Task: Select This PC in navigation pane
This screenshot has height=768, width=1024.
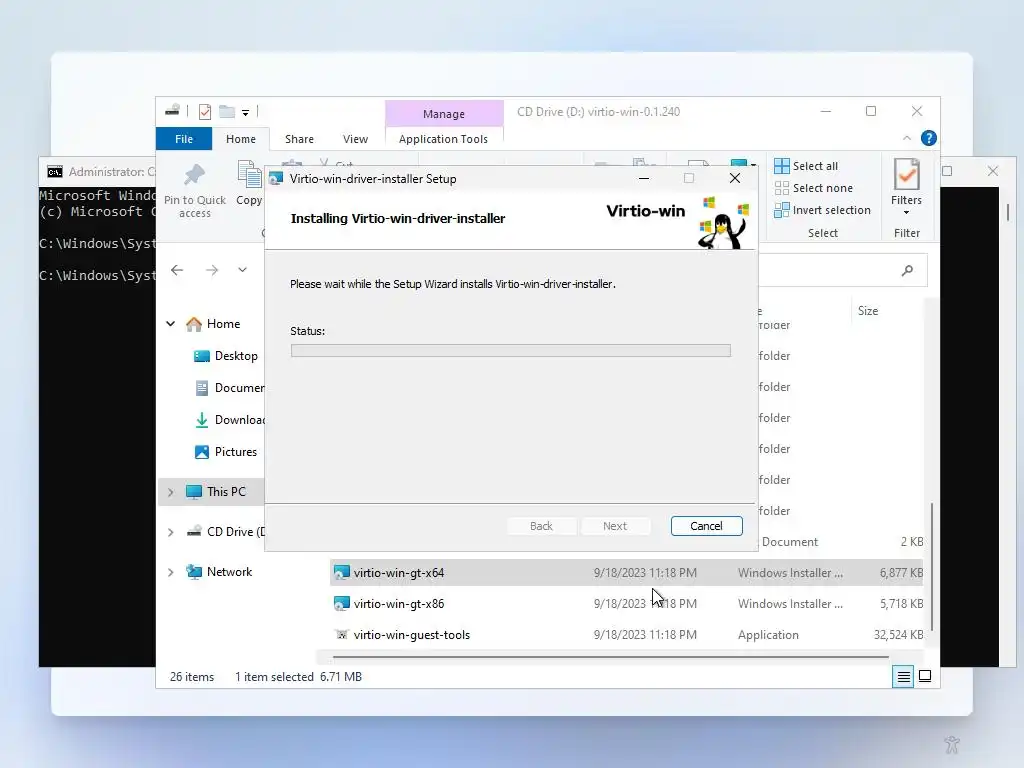Action: click(226, 492)
